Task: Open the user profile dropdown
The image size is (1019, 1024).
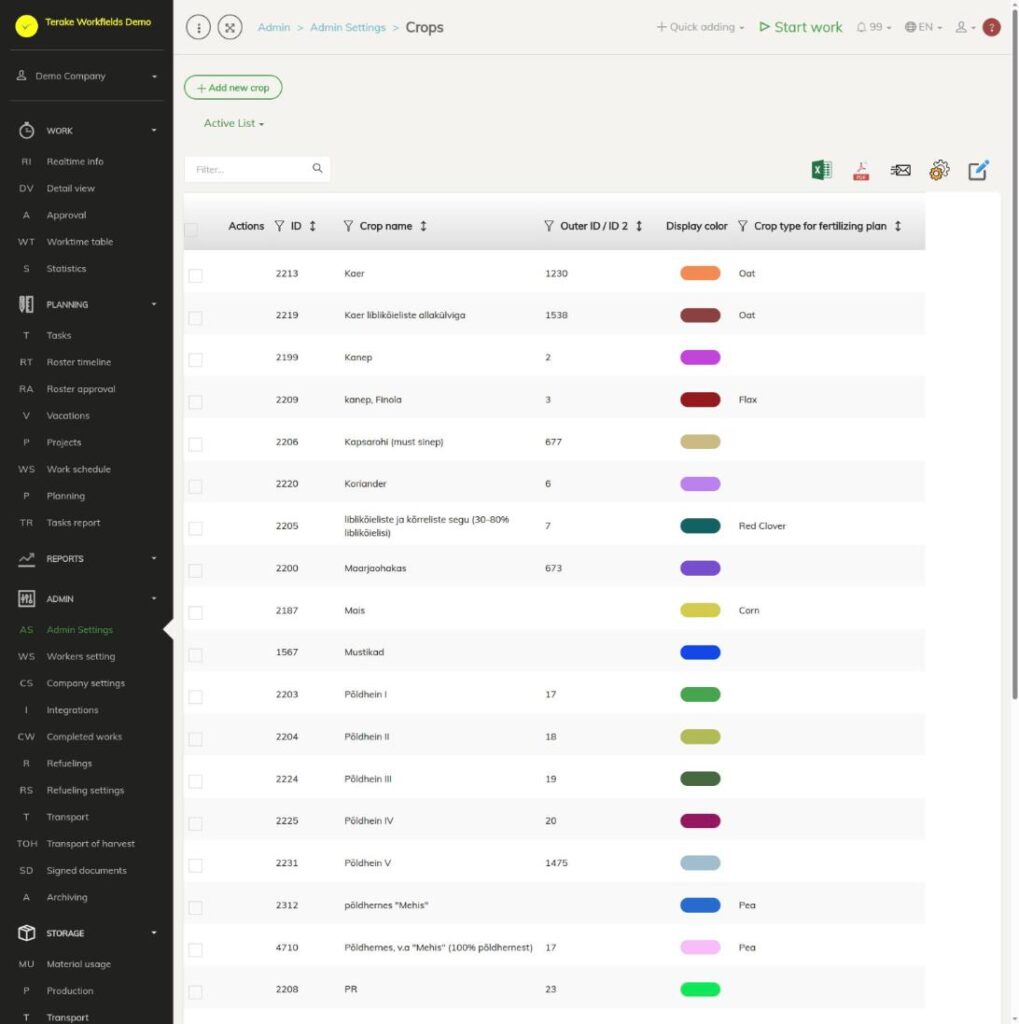Action: pos(965,27)
